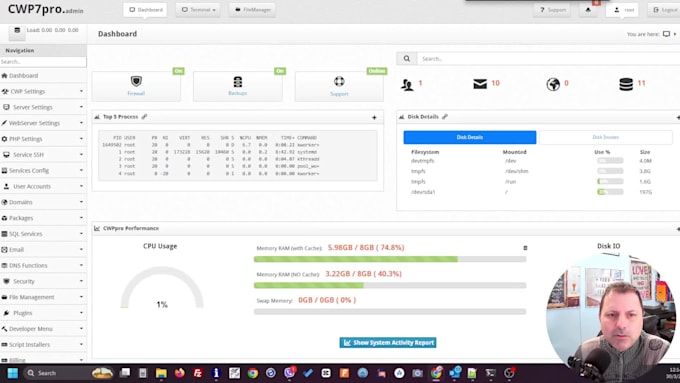Image resolution: width=680 pixels, height=383 pixels.
Task: Click Swap Memory progress bar
Action: tap(390, 311)
